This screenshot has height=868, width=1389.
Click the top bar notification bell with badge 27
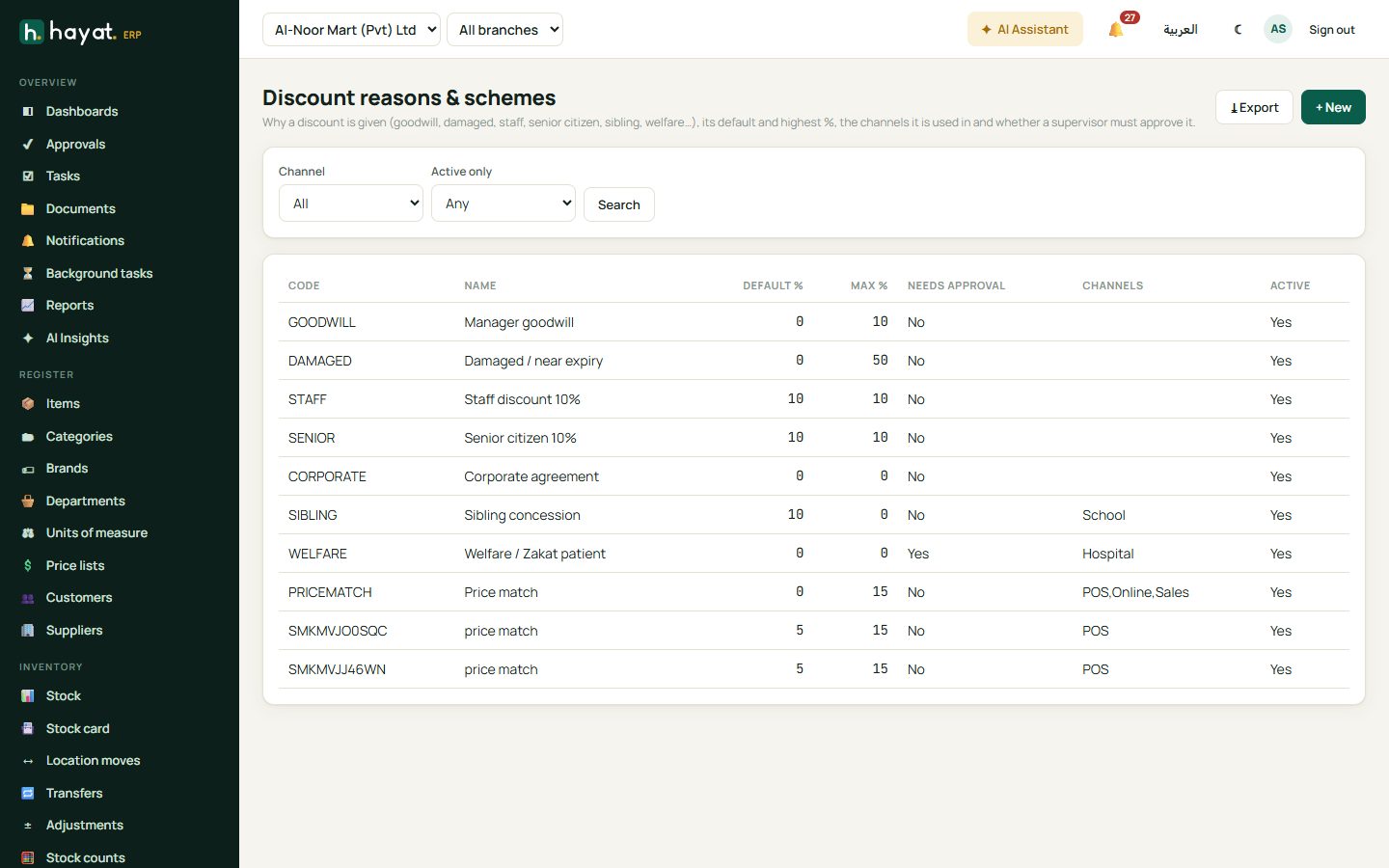(x=1116, y=29)
